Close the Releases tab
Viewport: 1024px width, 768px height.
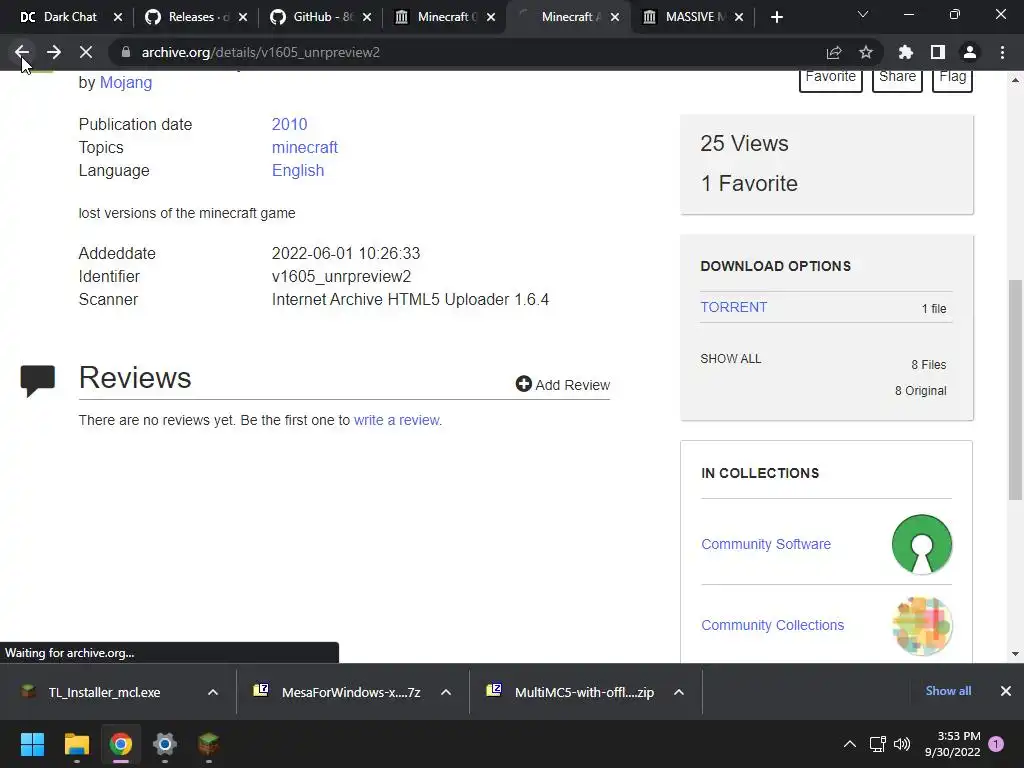pos(243,17)
